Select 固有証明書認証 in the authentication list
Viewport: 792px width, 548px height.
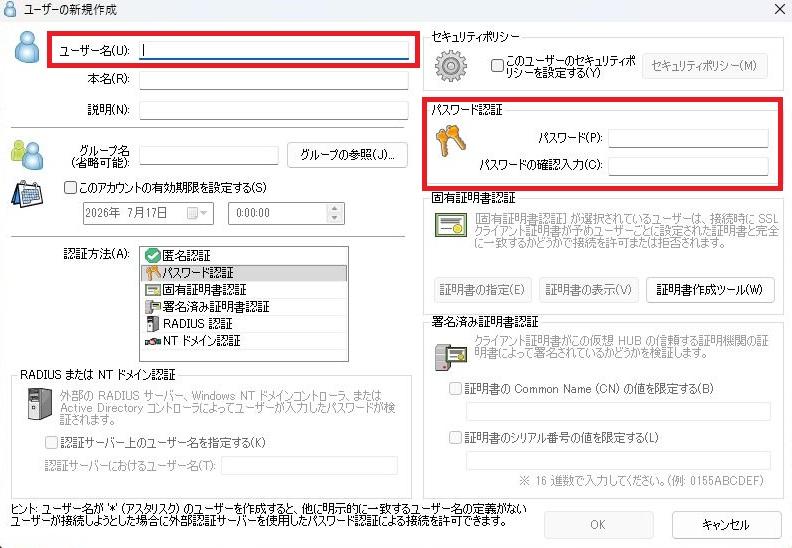[x=244, y=289]
